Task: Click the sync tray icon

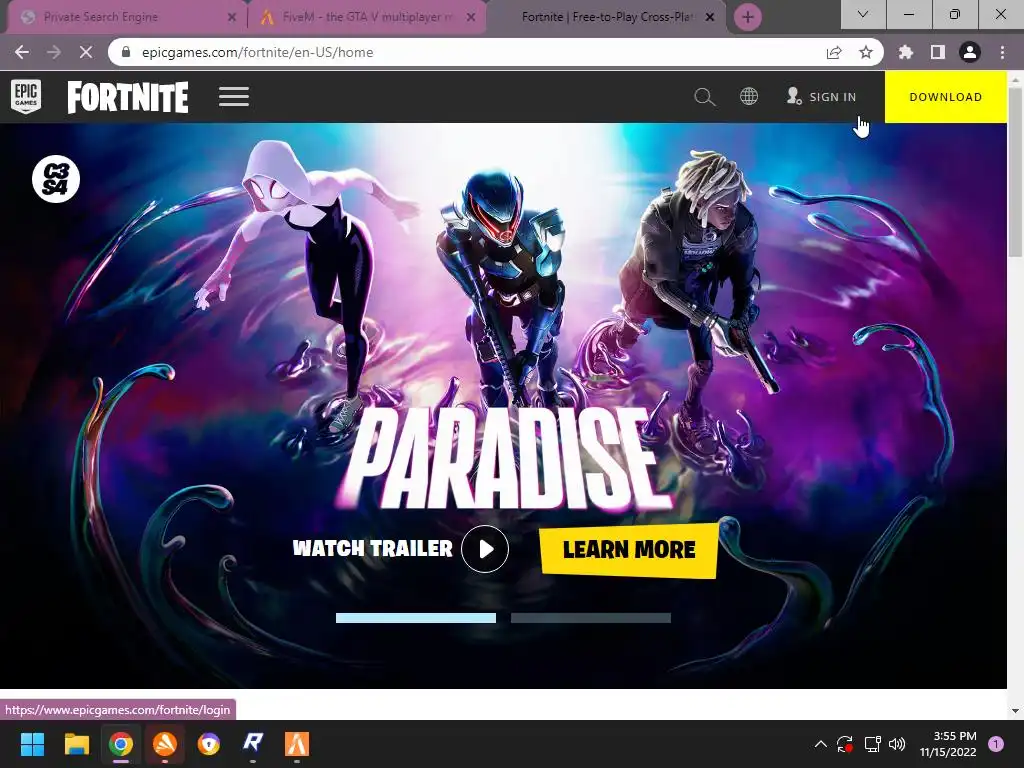Action: [845, 744]
